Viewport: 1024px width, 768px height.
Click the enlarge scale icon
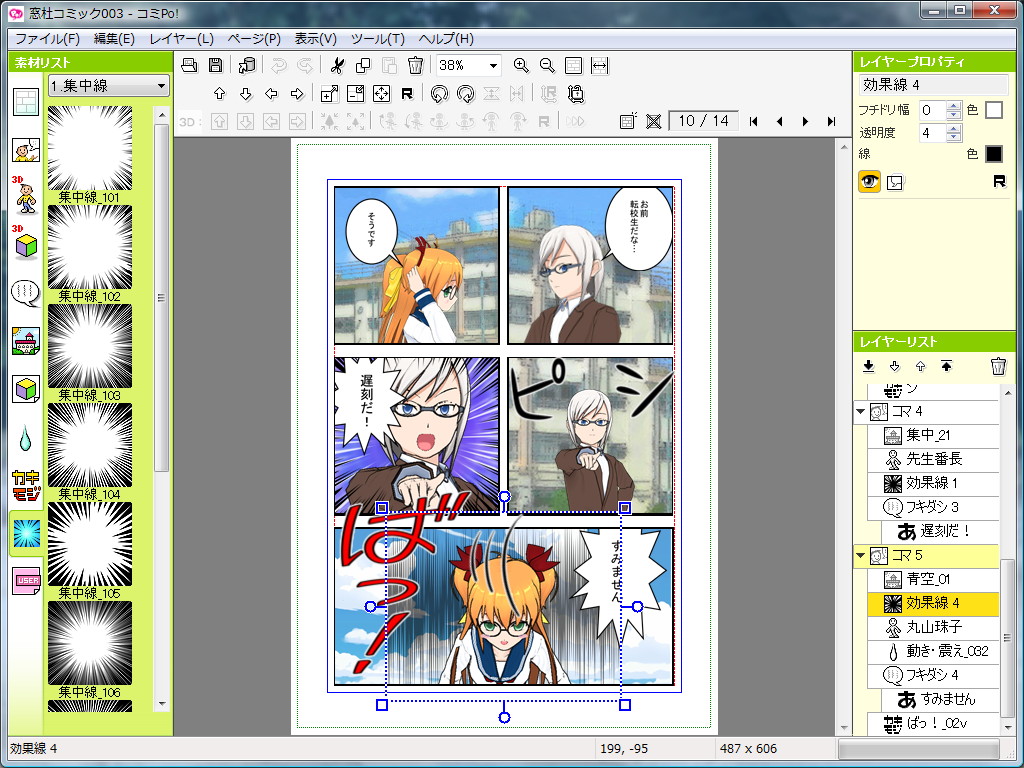pyautogui.click(x=330, y=93)
